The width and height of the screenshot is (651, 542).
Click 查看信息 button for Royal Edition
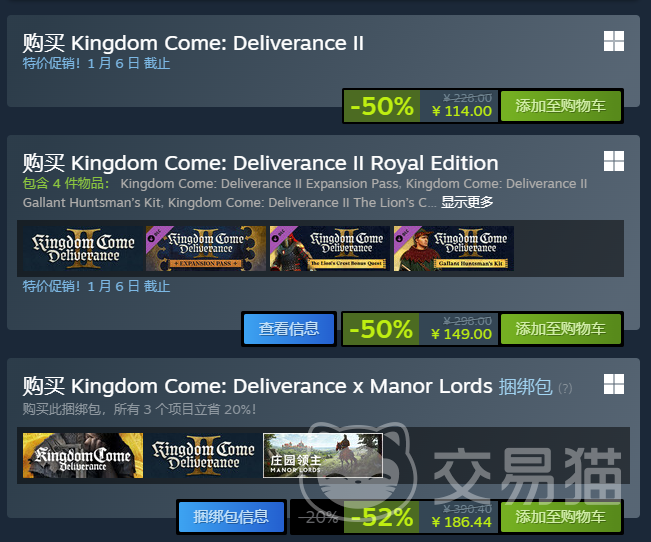click(x=289, y=329)
